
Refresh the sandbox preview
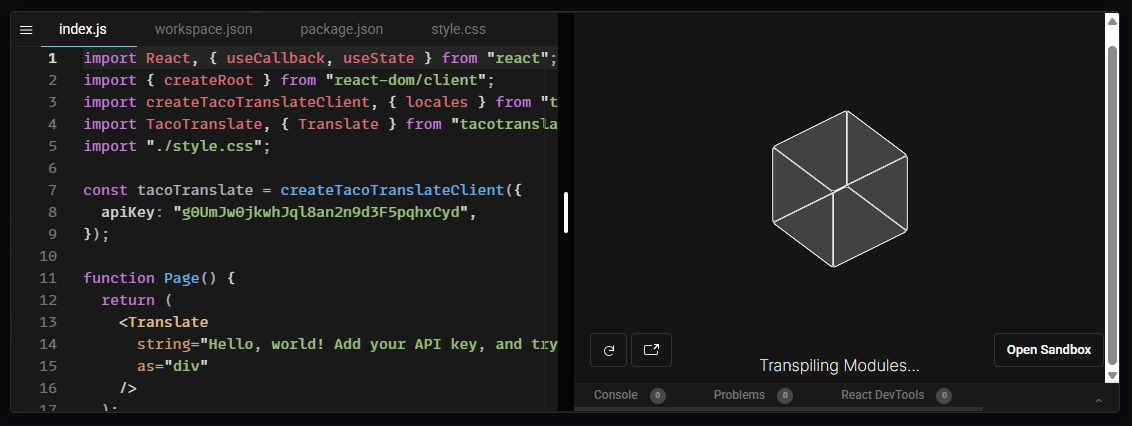click(609, 350)
